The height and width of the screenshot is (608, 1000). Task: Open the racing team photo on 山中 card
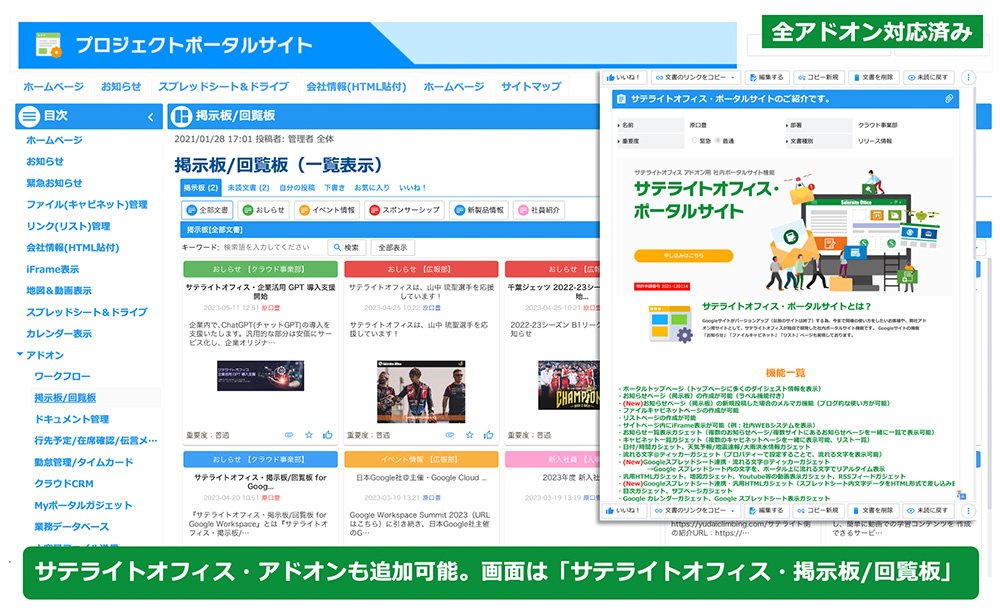click(x=421, y=391)
